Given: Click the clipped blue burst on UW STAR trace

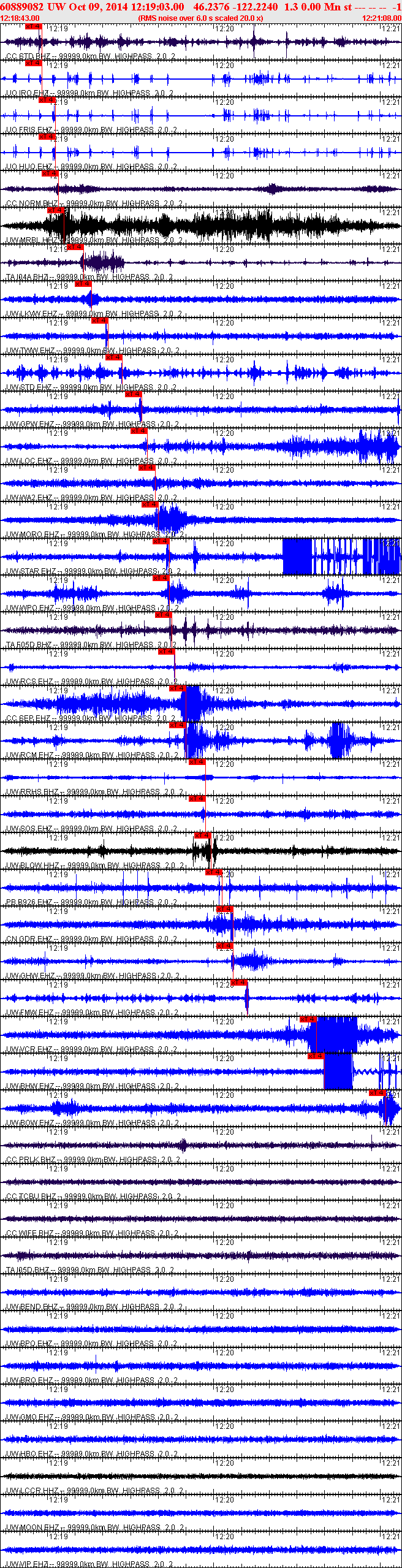Looking at the screenshot, I should [298, 557].
